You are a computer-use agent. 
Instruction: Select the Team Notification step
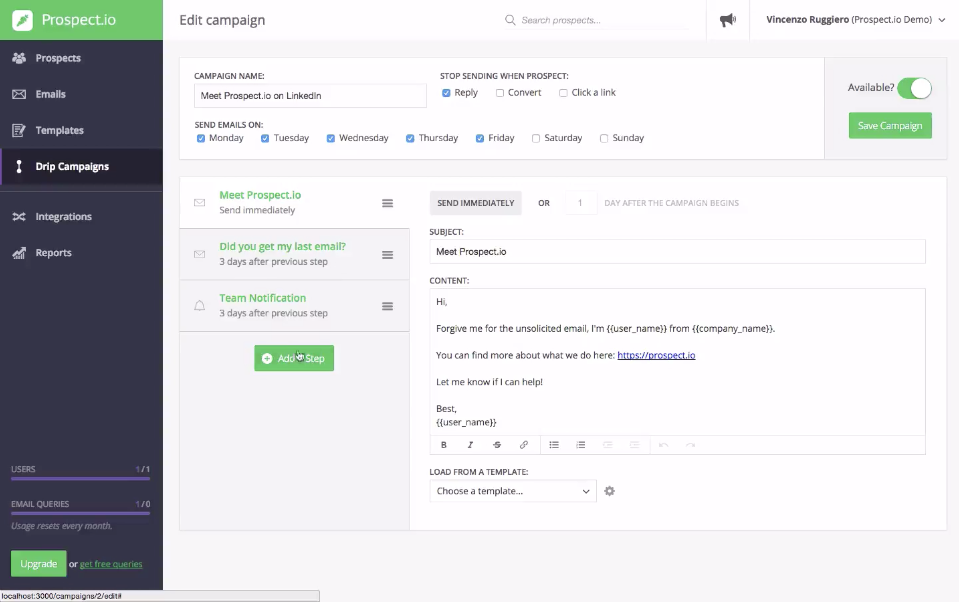coord(294,306)
